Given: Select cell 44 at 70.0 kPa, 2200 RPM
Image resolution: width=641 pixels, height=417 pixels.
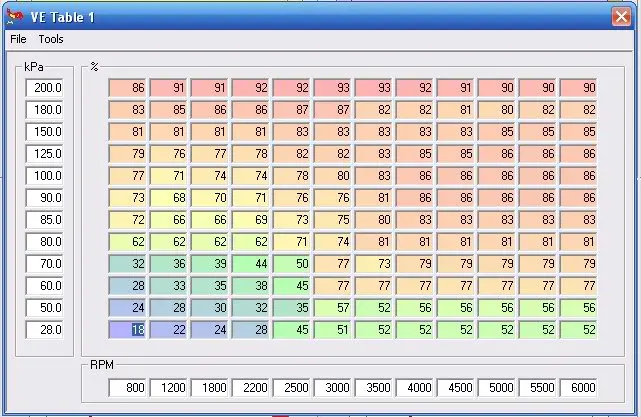Looking at the screenshot, I should (x=251, y=264).
